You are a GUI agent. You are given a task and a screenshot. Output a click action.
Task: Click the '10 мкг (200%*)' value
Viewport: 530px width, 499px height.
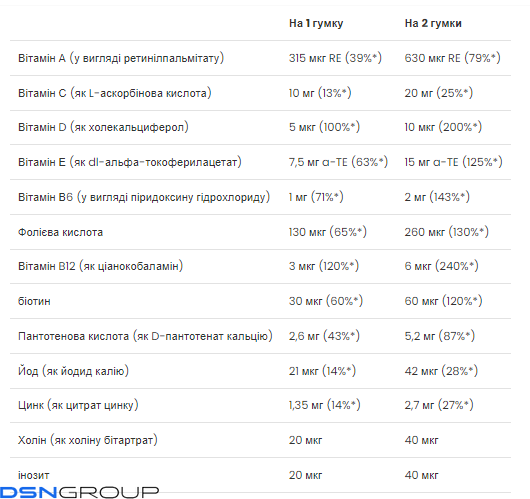[443, 127]
